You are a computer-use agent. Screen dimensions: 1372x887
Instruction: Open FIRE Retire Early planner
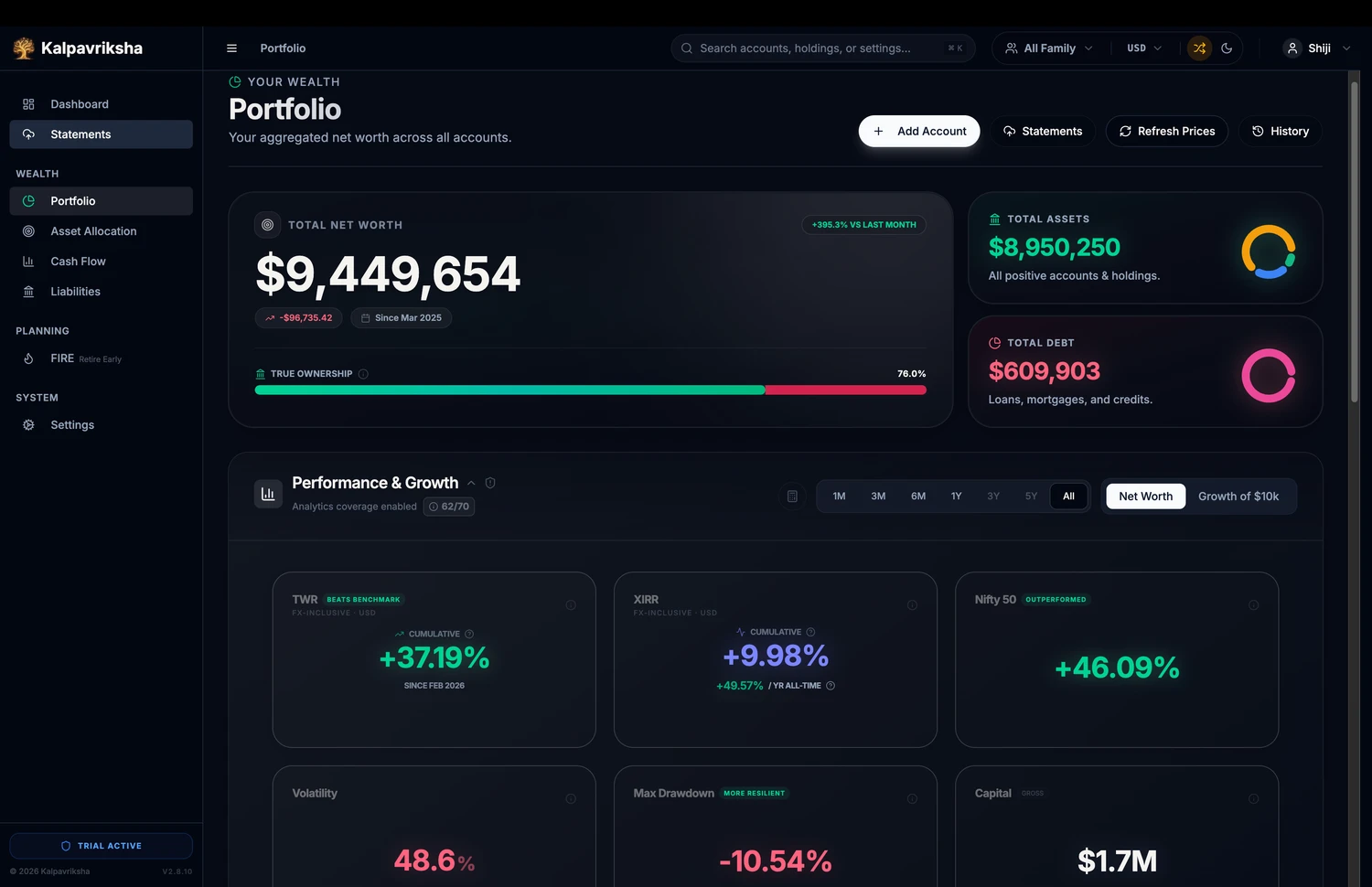(101, 358)
